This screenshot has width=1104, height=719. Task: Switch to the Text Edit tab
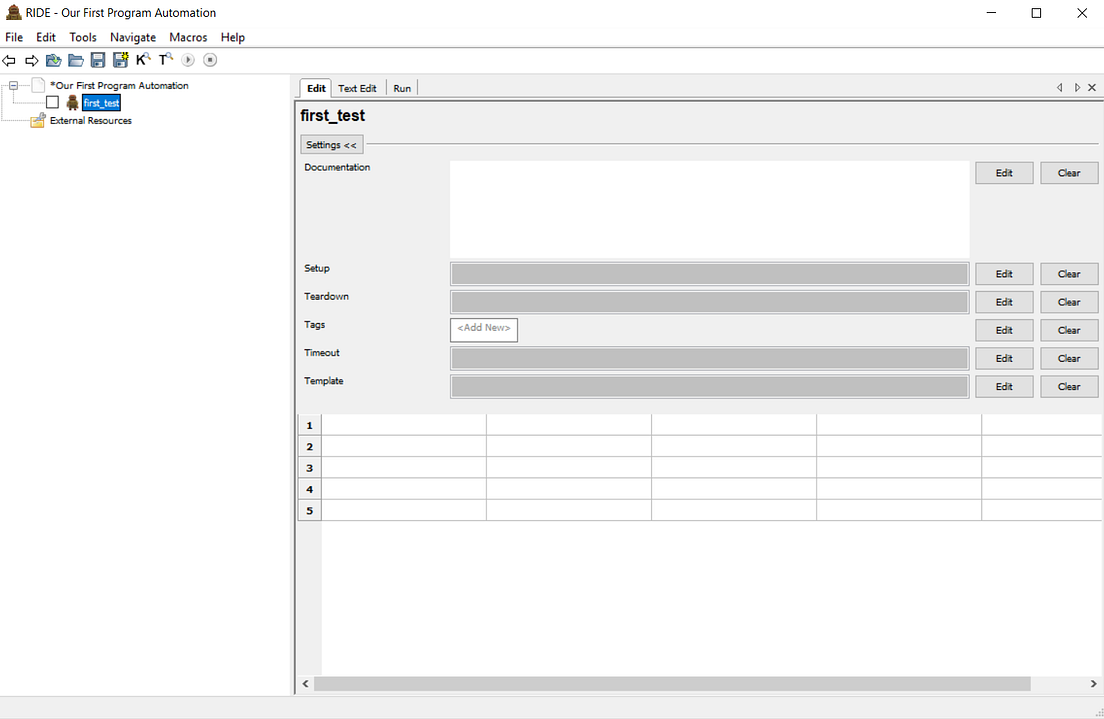tap(357, 88)
